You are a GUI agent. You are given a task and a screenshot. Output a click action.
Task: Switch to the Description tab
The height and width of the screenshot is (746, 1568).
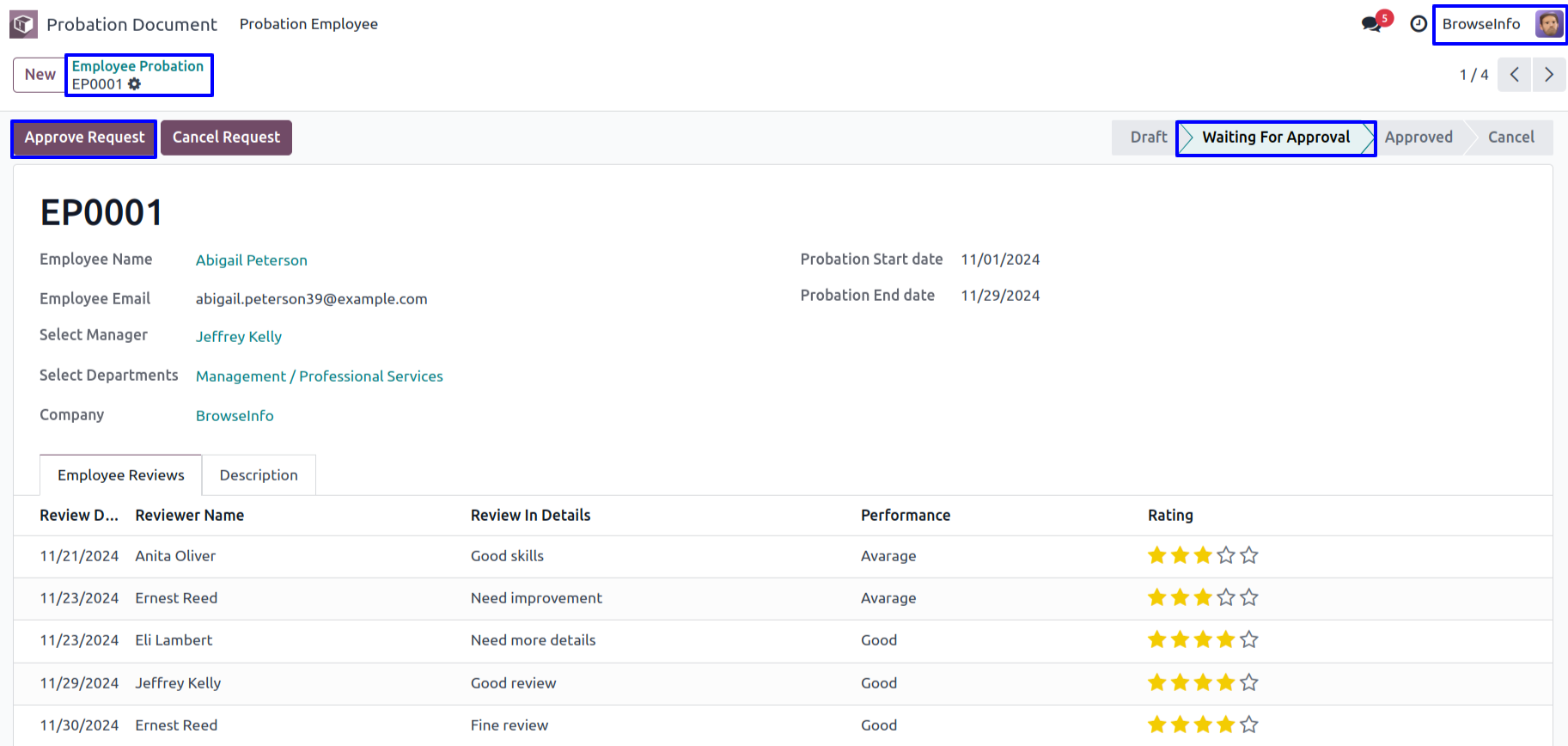coord(259,475)
